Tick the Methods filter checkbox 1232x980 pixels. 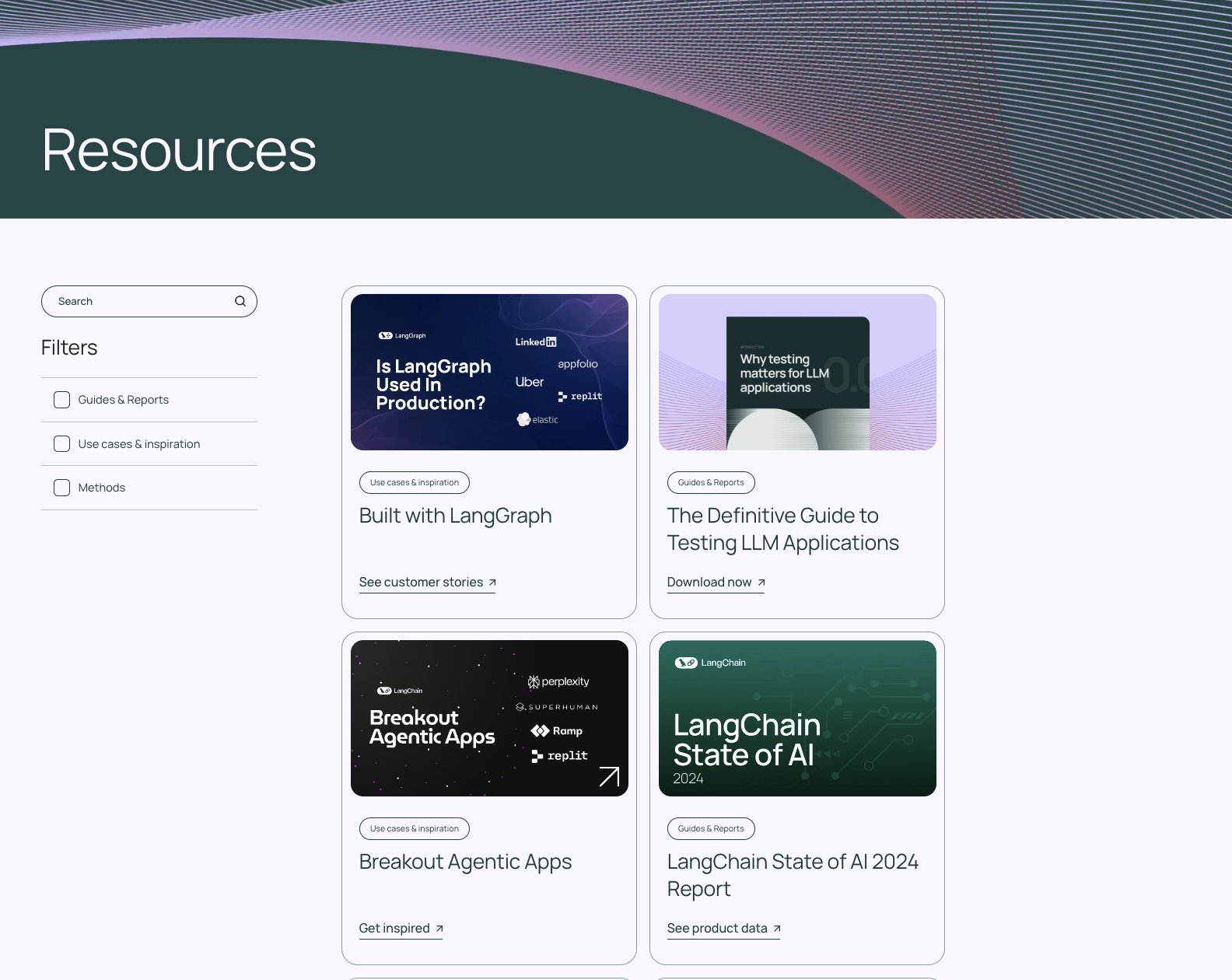click(61, 488)
